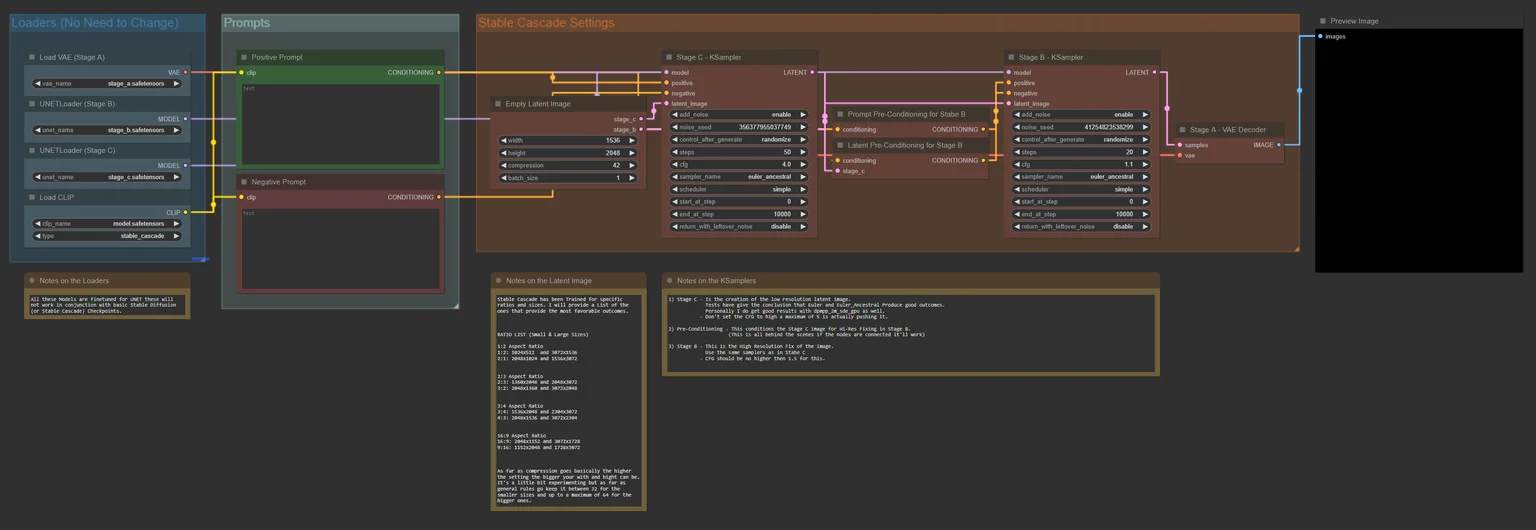This screenshot has width=1536, height=530.
Task: Click the Positive Prompt text area
Action: point(340,123)
